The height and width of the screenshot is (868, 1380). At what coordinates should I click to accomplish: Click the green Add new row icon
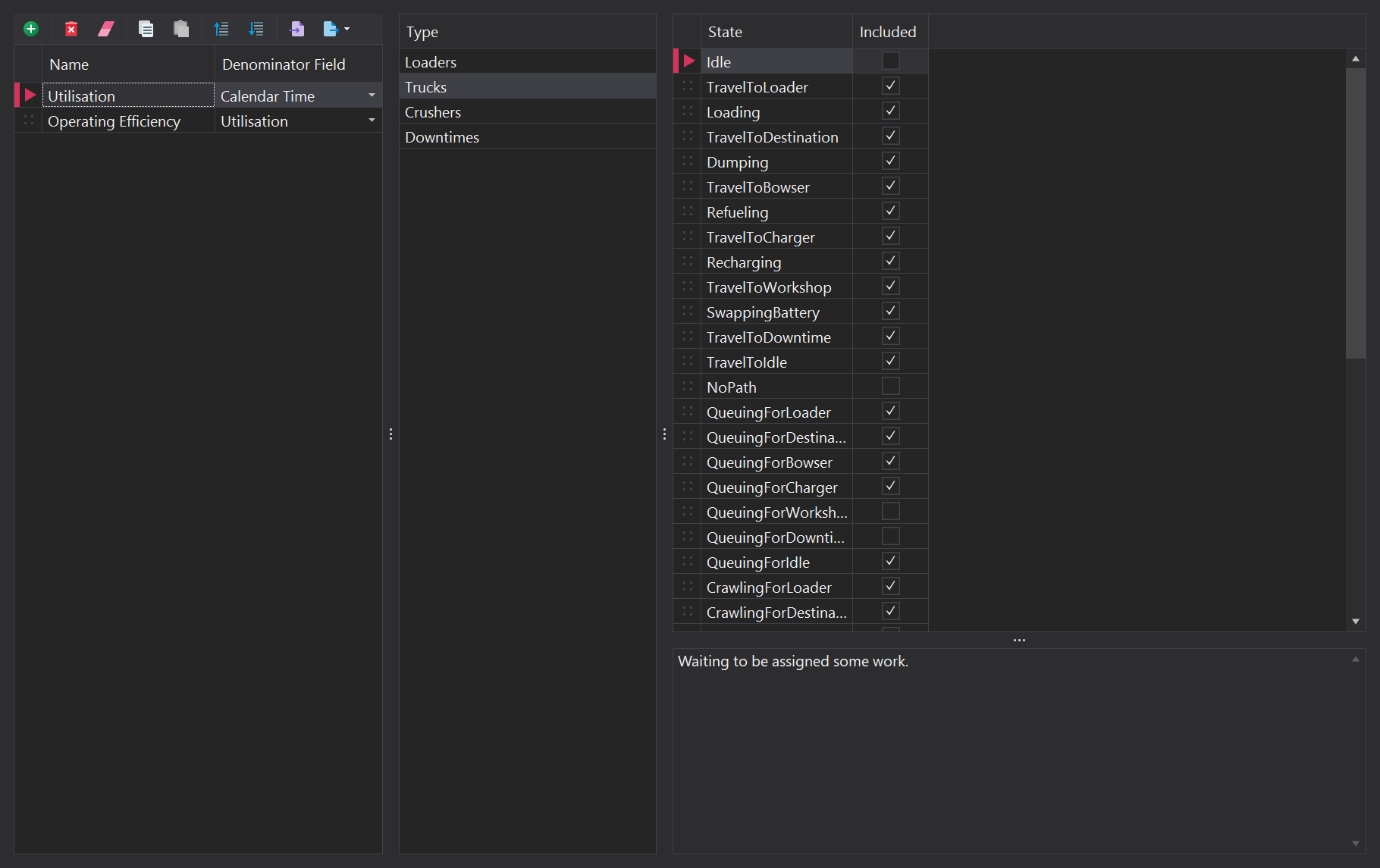(31, 29)
